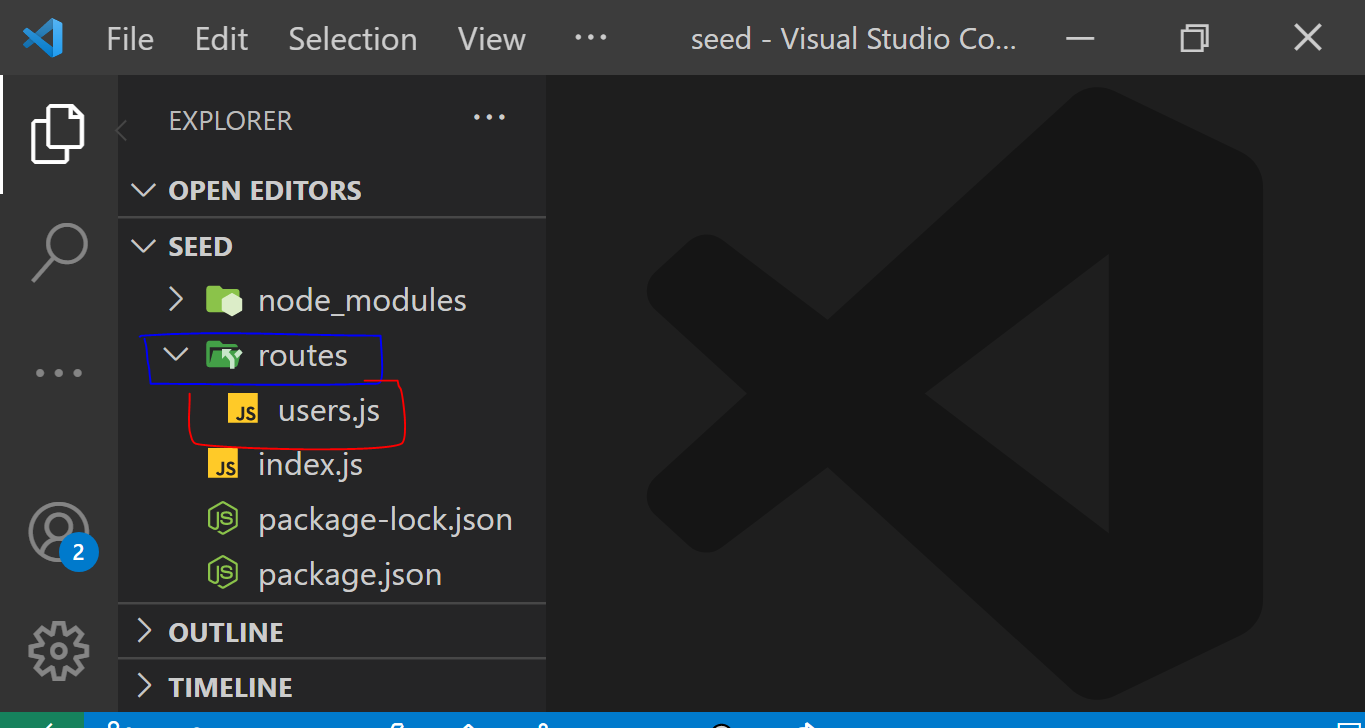Screen dimensions: 1365x728
Task: Expand the node_modules folder chevron
Action: coord(176,300)
